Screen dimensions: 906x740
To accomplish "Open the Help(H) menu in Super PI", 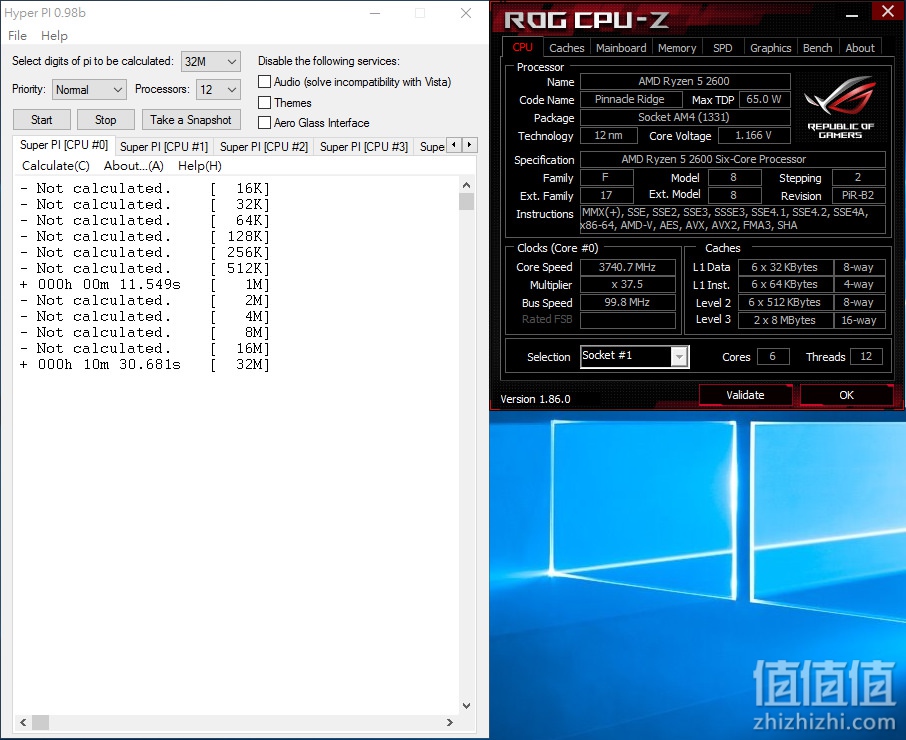I will [x=200, y=166].
